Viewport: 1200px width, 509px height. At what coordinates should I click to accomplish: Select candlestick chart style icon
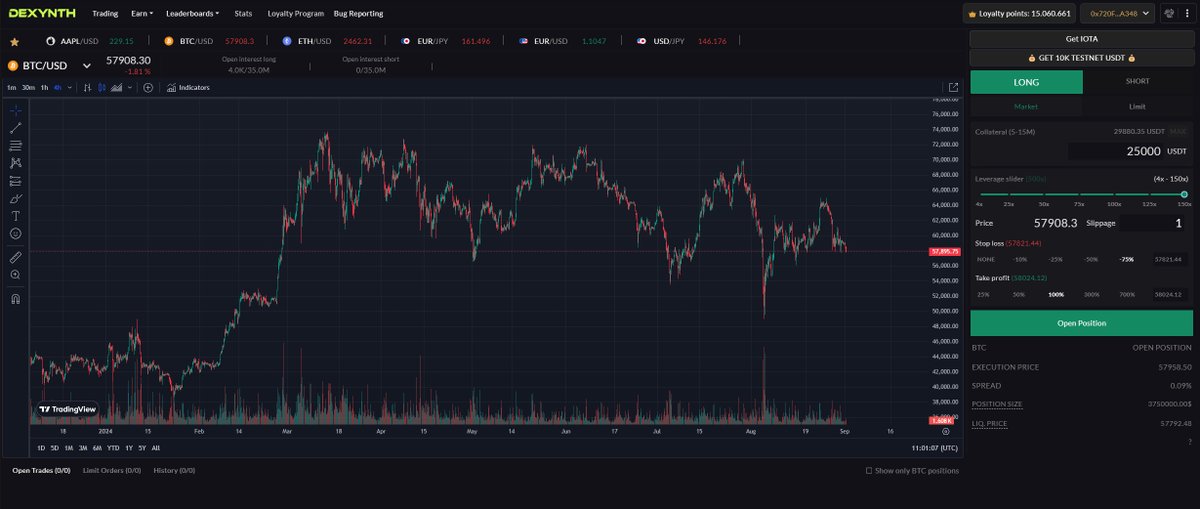click(102, 88)
